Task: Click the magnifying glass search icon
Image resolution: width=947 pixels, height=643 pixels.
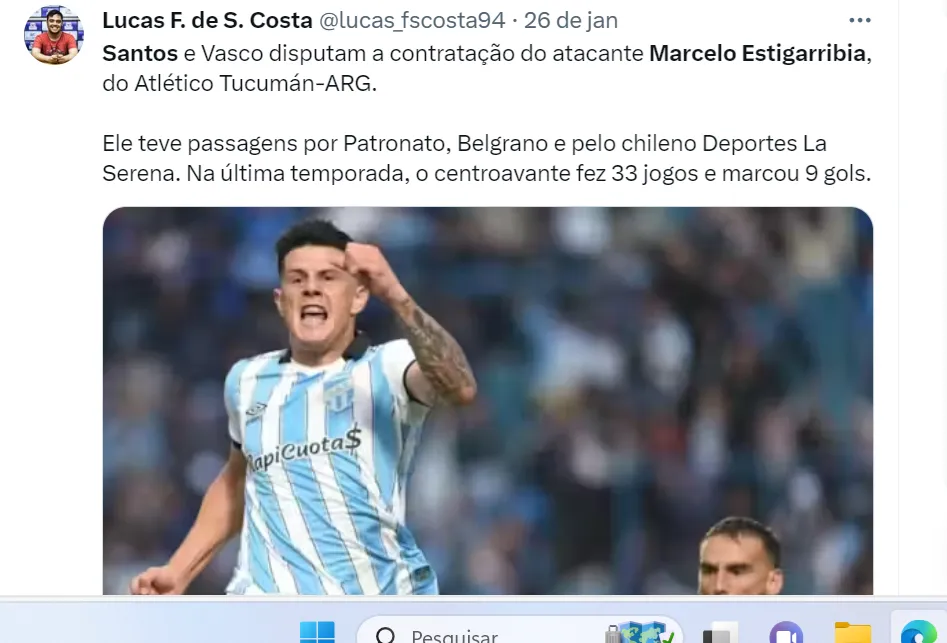Action: tap(385, 635)
